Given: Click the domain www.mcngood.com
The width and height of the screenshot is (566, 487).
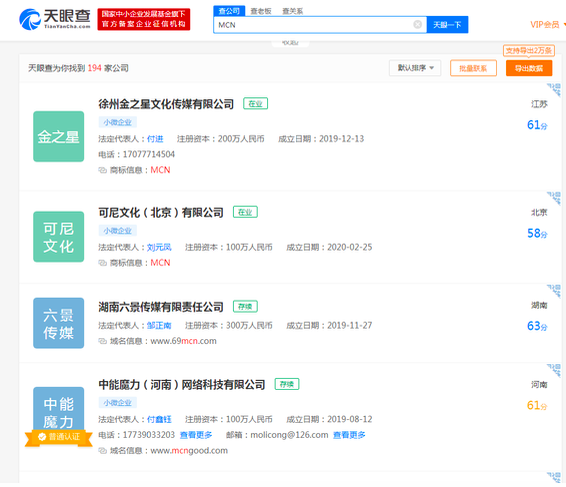Looking at the screenshot, I should (189, 451).
